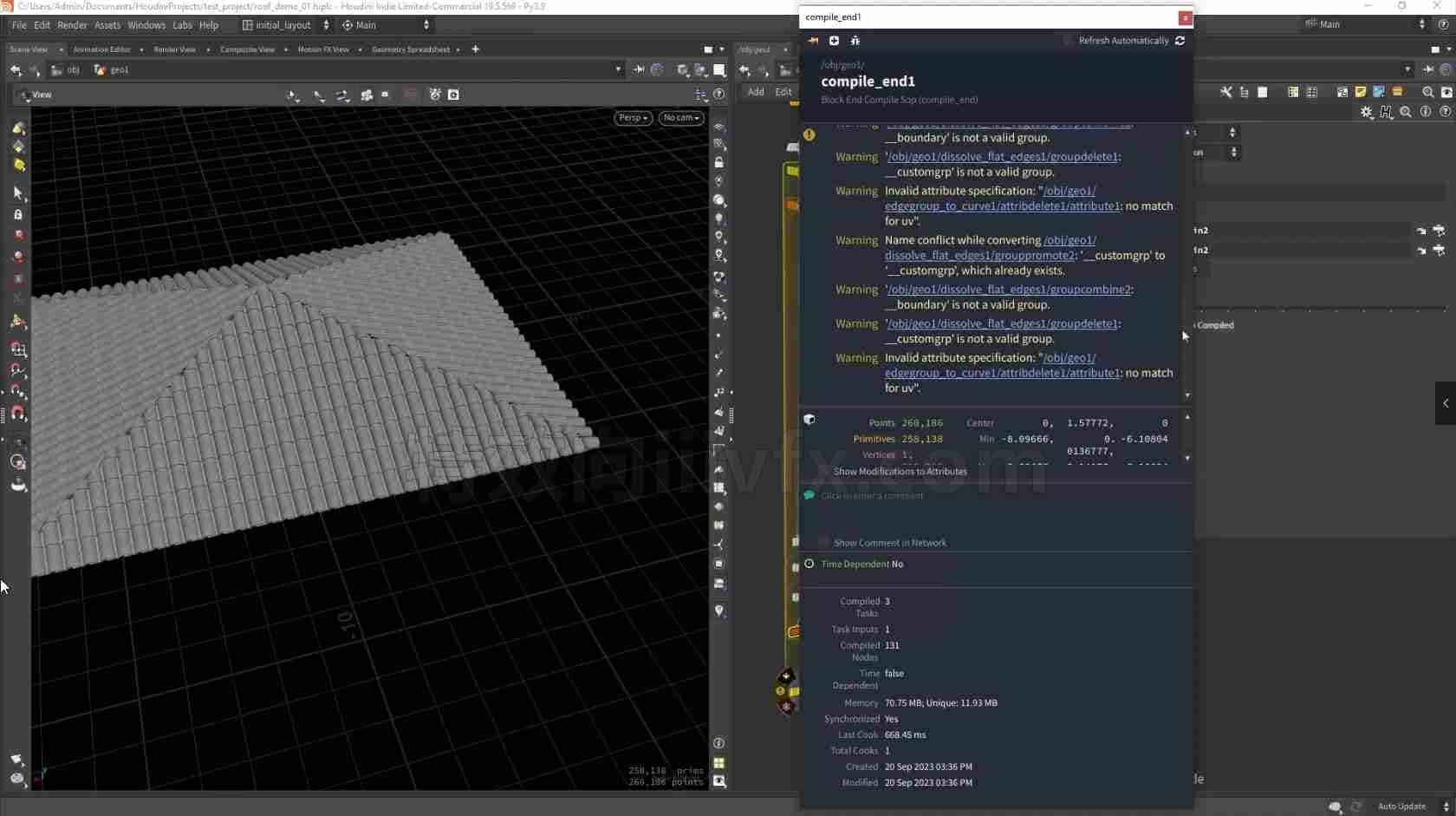Select the Select tool arrow in left toolbar
Screen dimensions: 1456x816
pos(17,193)
